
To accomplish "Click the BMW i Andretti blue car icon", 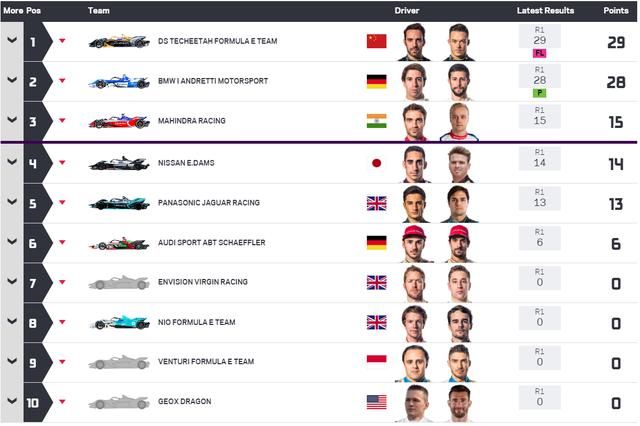I will [119, 81].
